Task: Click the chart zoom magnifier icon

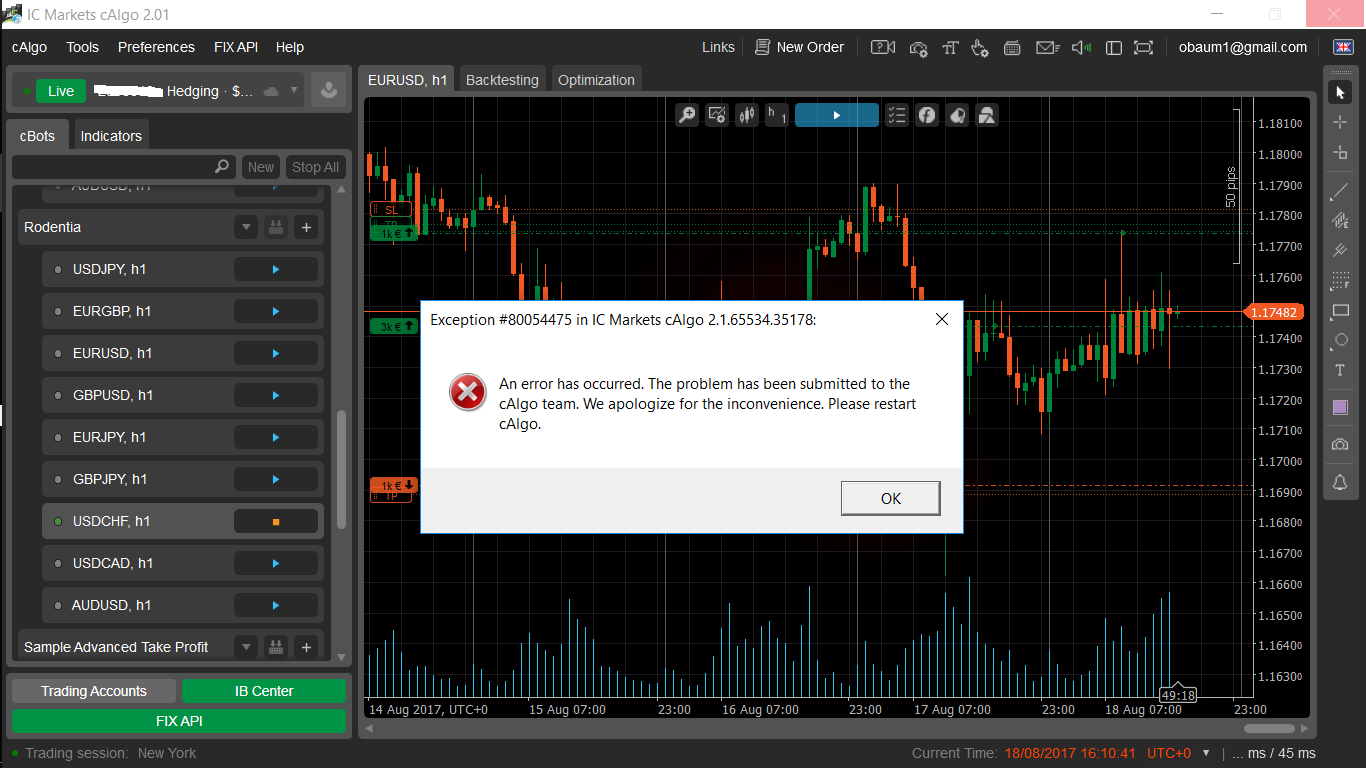Action: (687, 115)
